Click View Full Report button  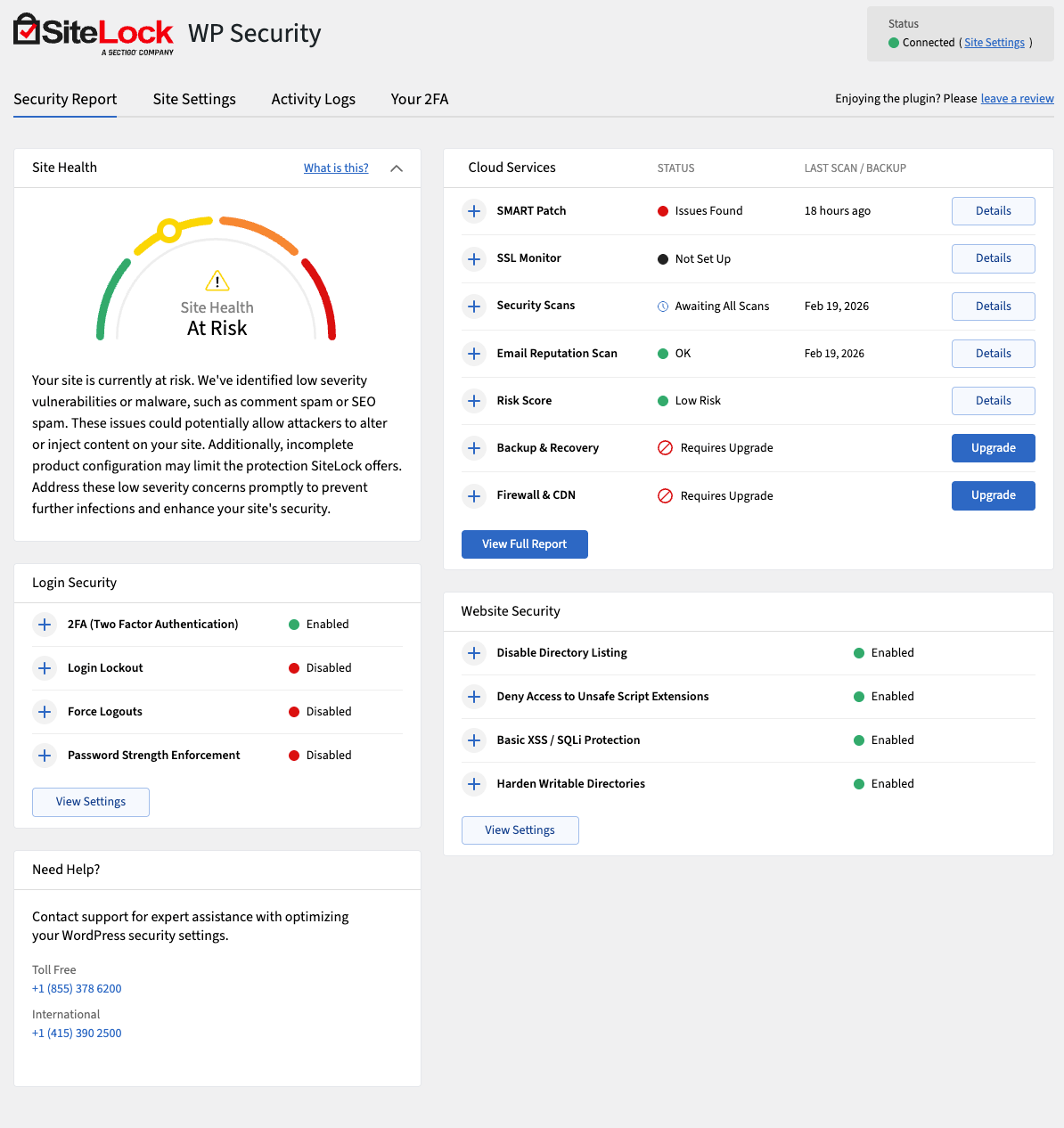[x=525, y=544]
